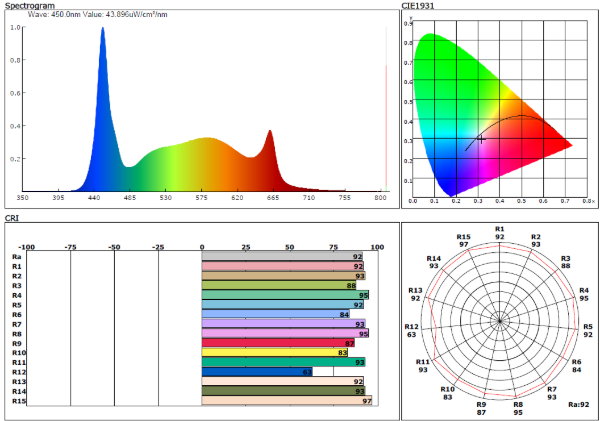Click the CRI panel title
The image size is (600, 421).
click(12, 217)
